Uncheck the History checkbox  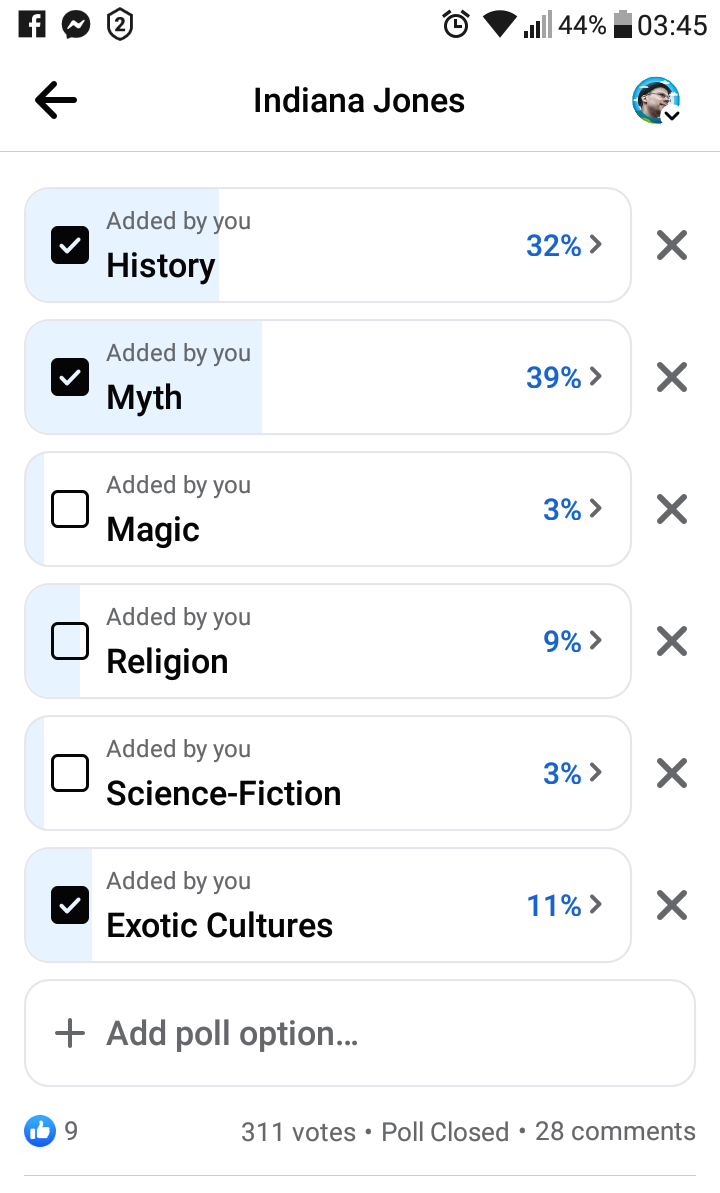[70, 245]
